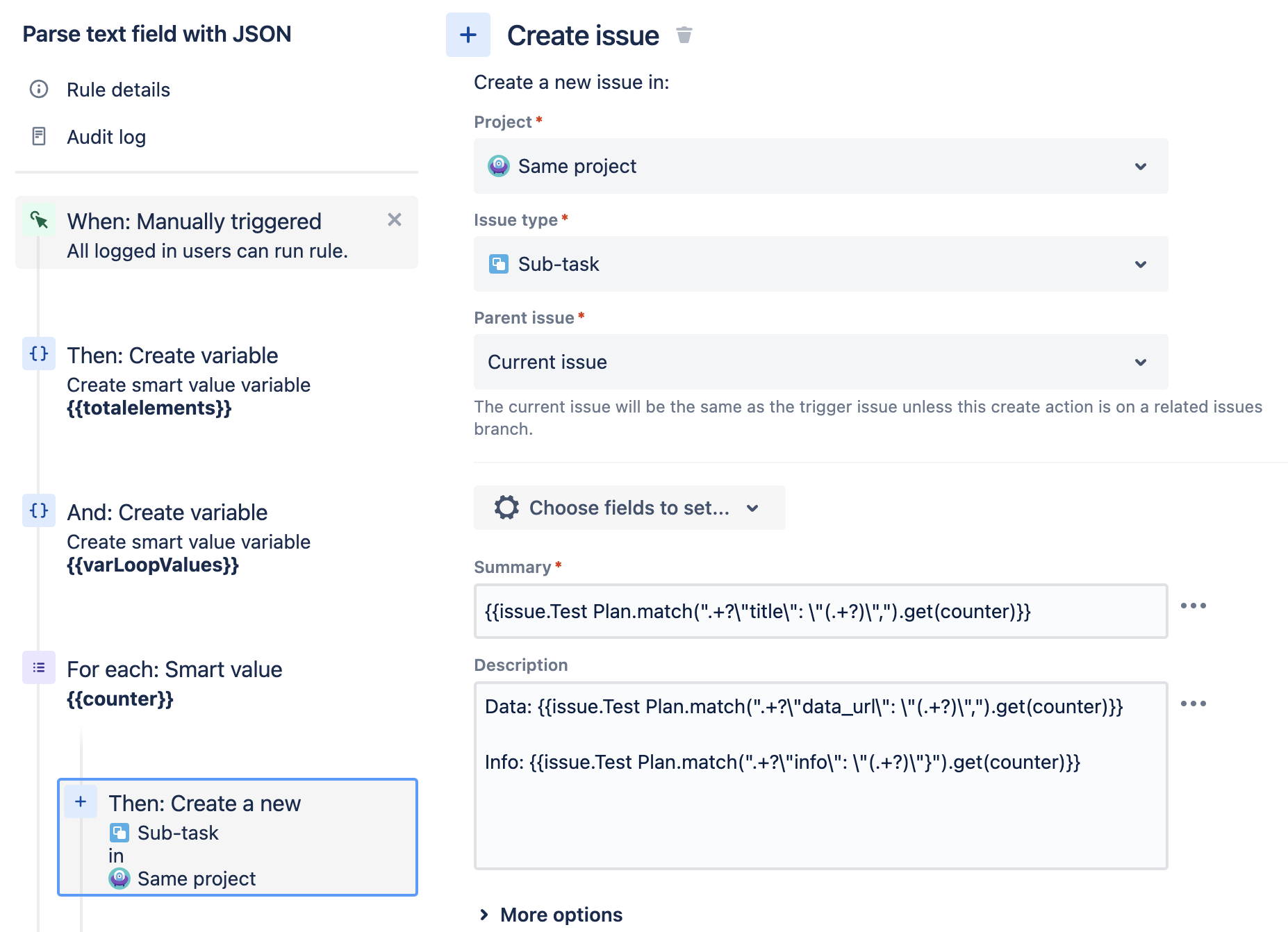Image resolution: width=1288 pixels, height=932 pixels.
Task: Click the Audit log document icon
Action: click(x=39, y=136)
